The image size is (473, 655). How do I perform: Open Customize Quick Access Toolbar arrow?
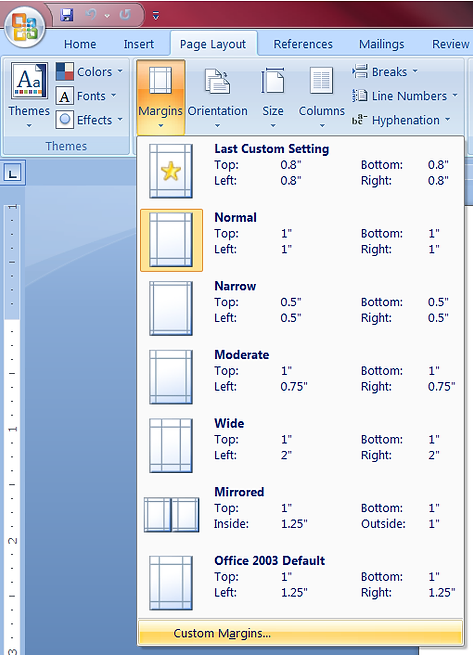coord(155,16)
